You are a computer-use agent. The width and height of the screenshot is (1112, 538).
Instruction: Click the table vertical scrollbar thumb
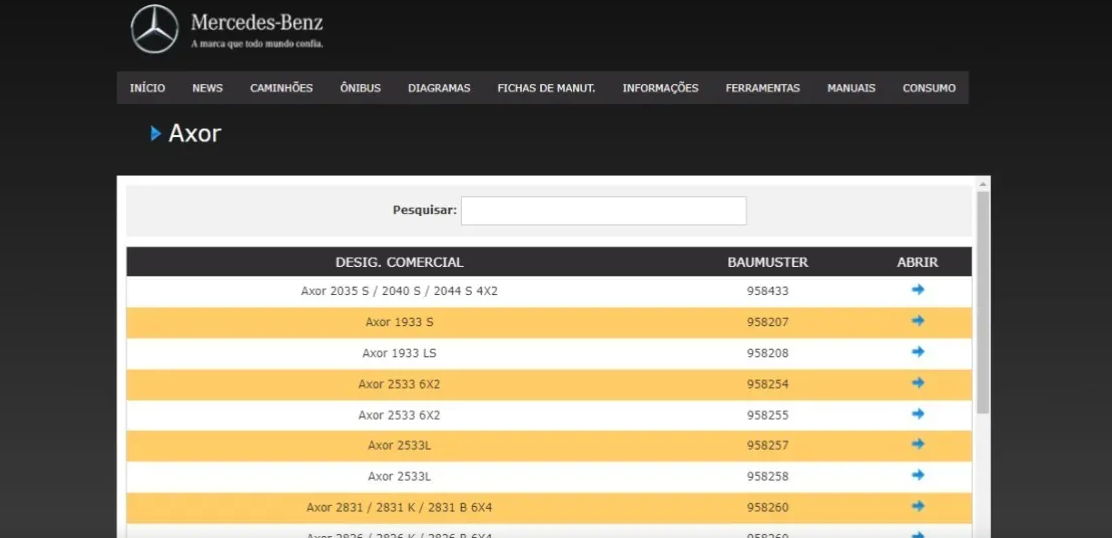tap(982, 302)
